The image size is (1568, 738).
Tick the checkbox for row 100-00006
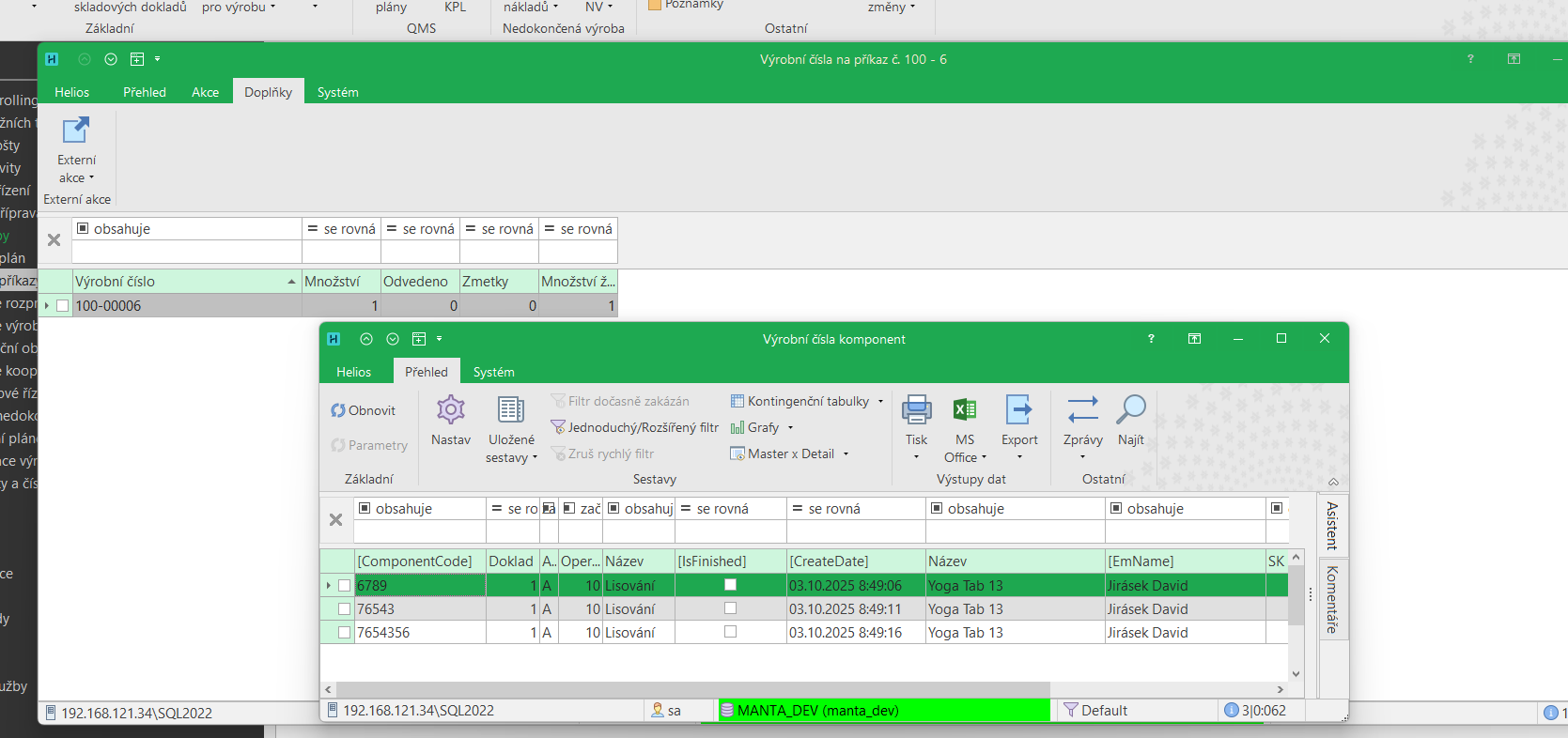(x=63, y=306)
